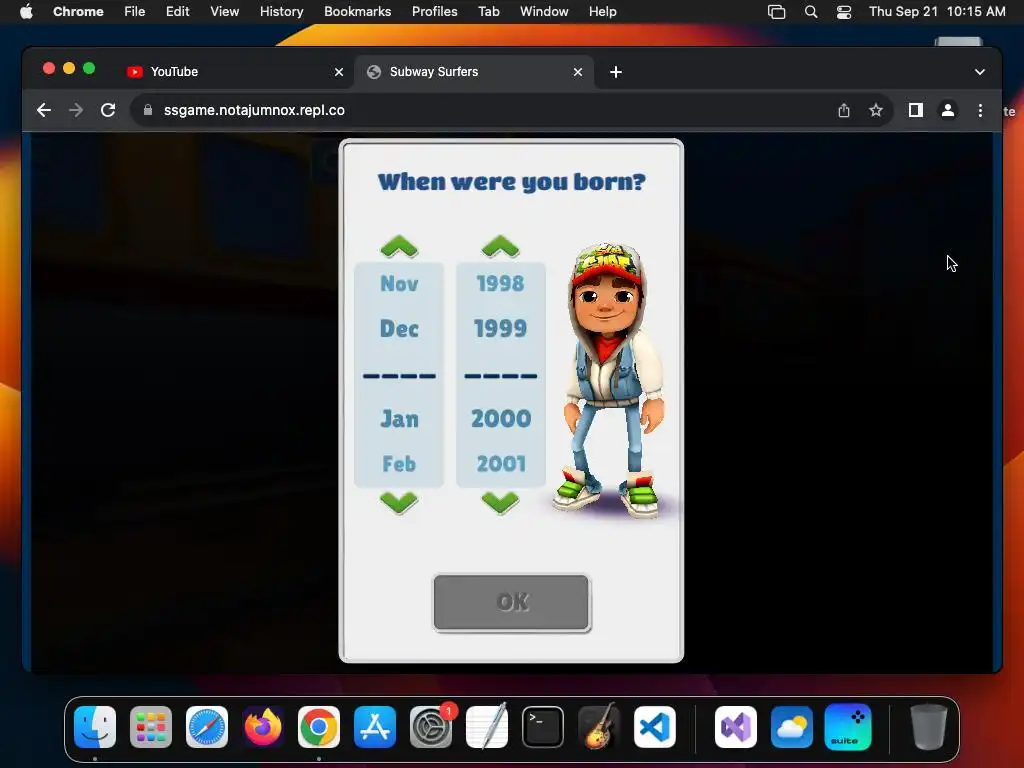The width and height of the screenshot is (1024, 768).
Task: Open Control Center in menu bar
Action: [844, 12]
